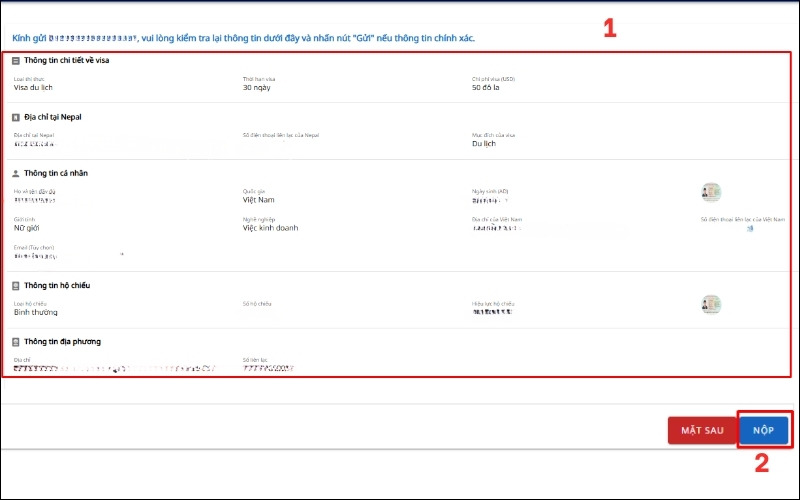Go back using the MẶT SAU button
The width and height of the screenshot is (800, 500).
pos(702,430)
